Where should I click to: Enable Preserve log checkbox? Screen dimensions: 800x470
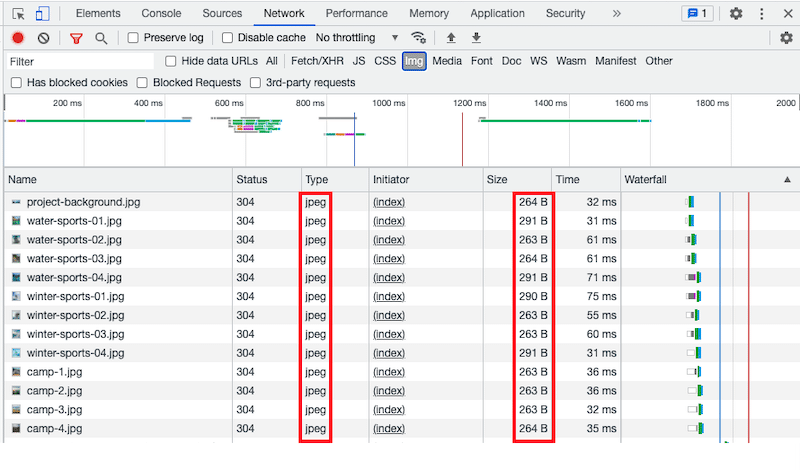(133, 38)
